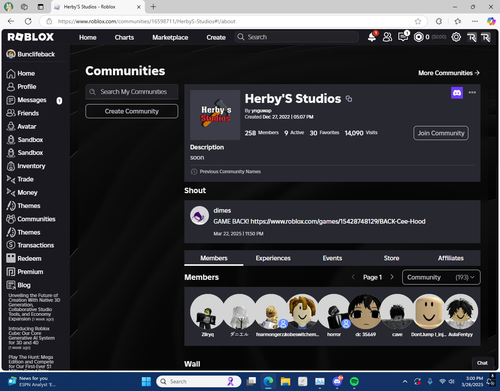This screenshot has width=500, height=391.
Task: Go to previous members page arrow
Action: click(x=353, y=277)
